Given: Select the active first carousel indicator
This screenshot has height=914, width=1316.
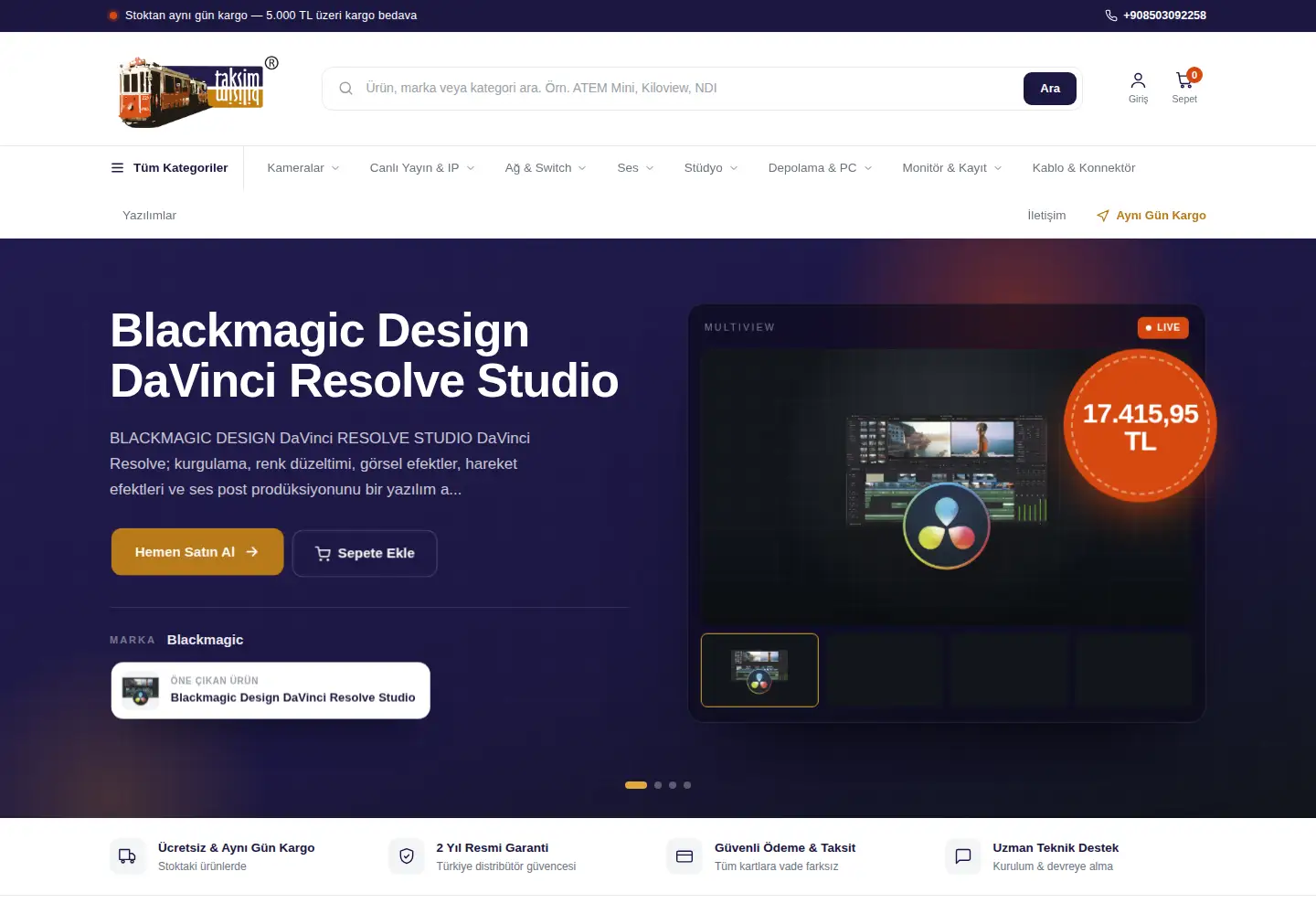Looking at the screenshot, I should pyautogui.click(x=636, y=785).
